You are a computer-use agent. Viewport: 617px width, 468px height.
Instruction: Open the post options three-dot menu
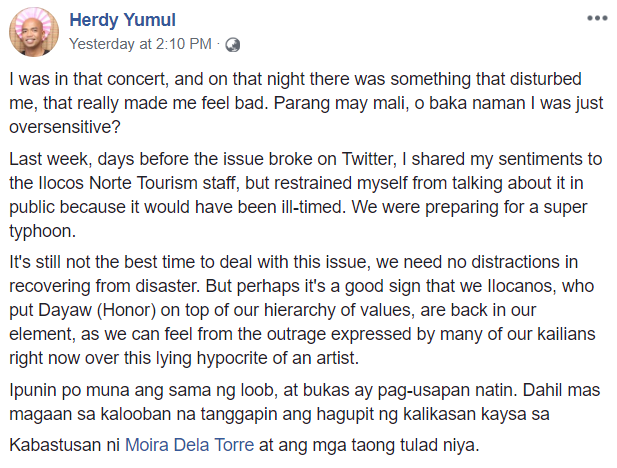(597, 18)
